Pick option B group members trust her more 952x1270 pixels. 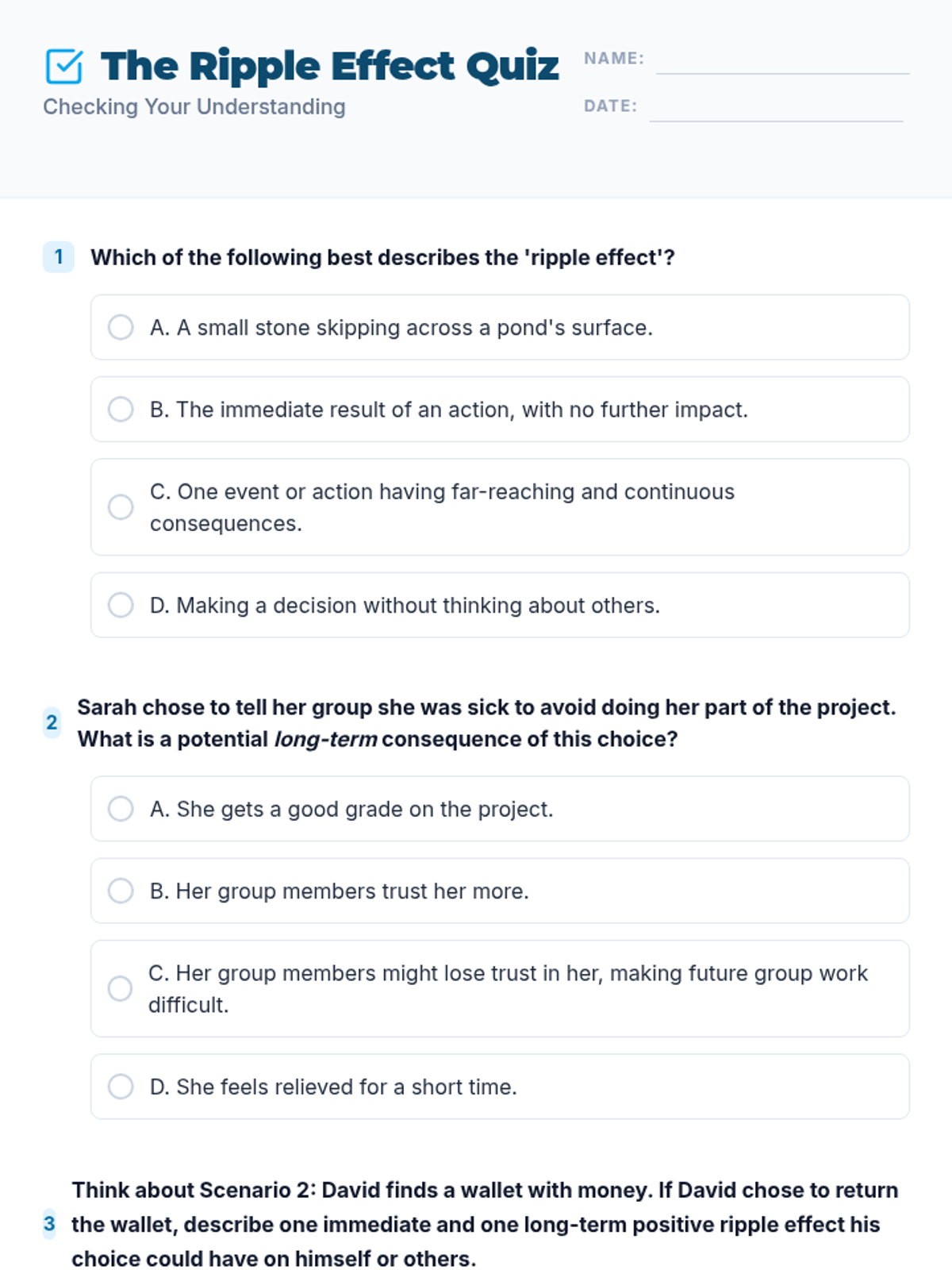point(121,891)
